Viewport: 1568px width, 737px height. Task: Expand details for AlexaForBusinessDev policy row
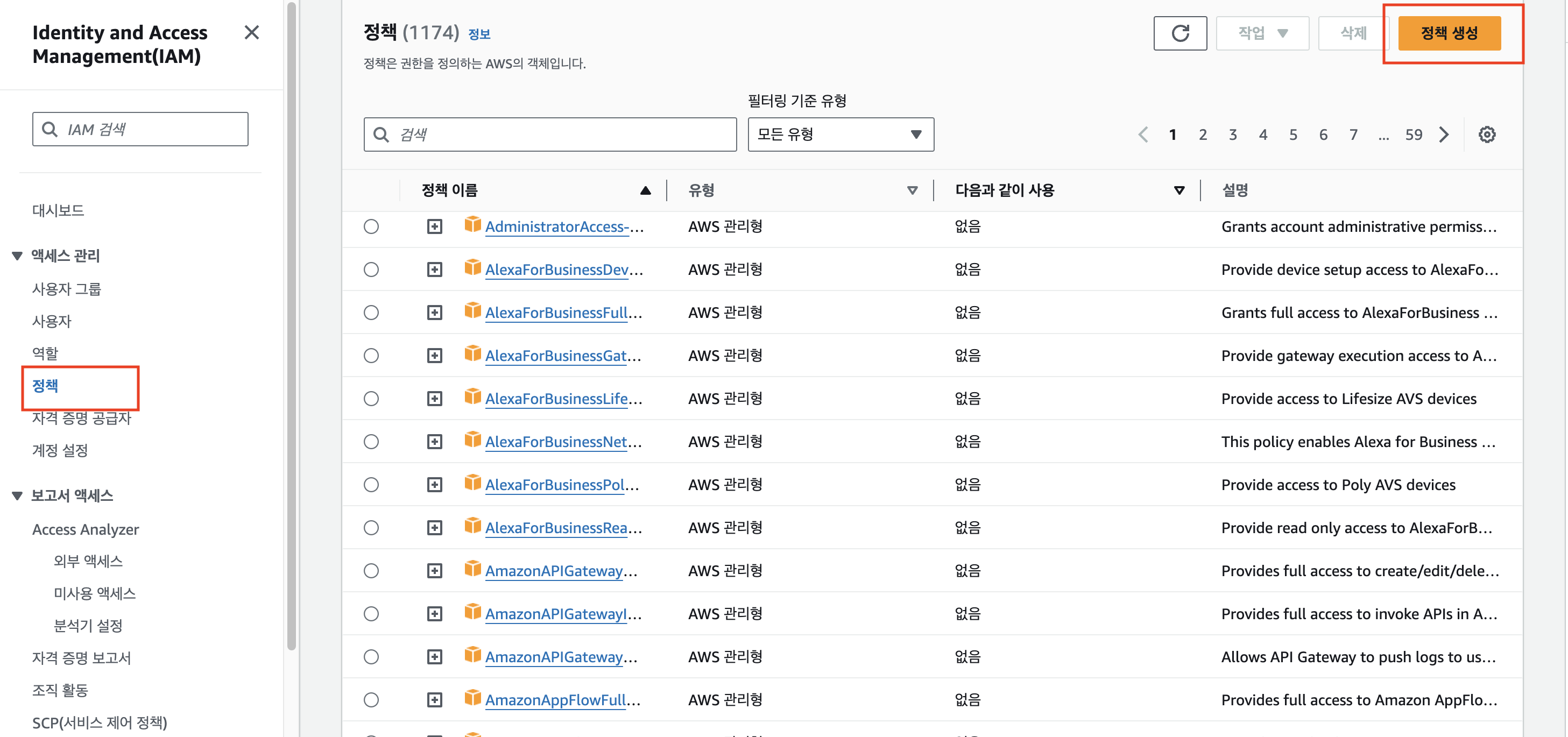[434, 270]
